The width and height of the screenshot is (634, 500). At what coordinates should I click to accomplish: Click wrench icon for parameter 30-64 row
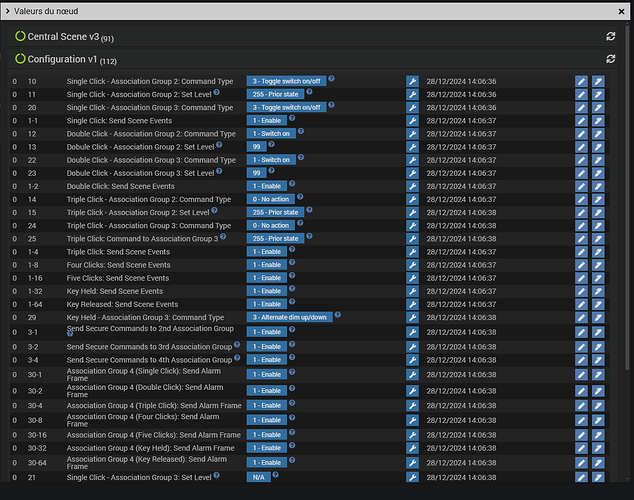tap(412, 462)
